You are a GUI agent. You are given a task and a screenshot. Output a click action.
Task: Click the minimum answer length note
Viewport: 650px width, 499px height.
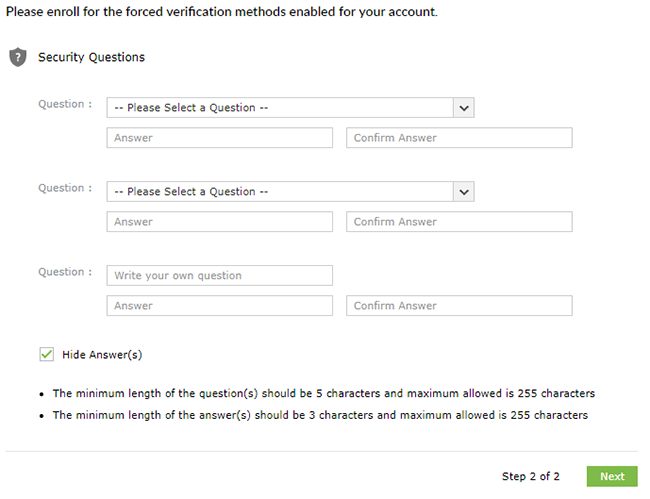coord(320,415)
